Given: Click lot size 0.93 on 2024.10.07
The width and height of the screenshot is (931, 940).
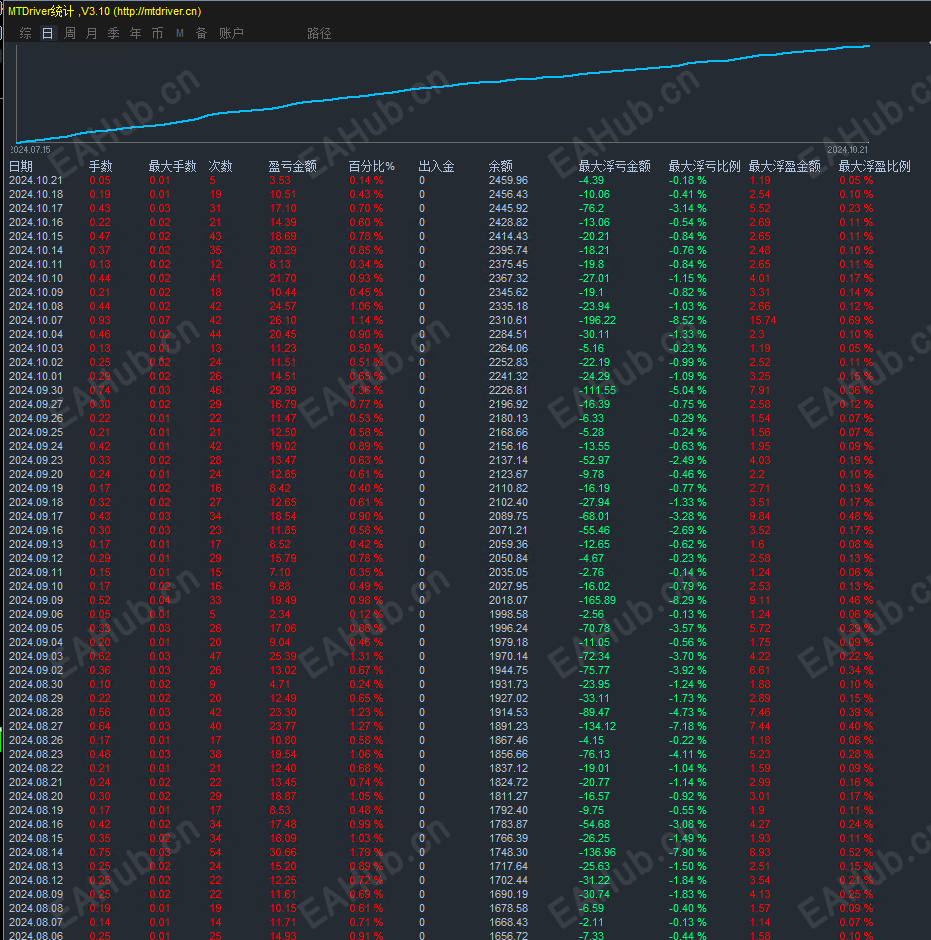Looking at the screenshot, I should [100, 320].
